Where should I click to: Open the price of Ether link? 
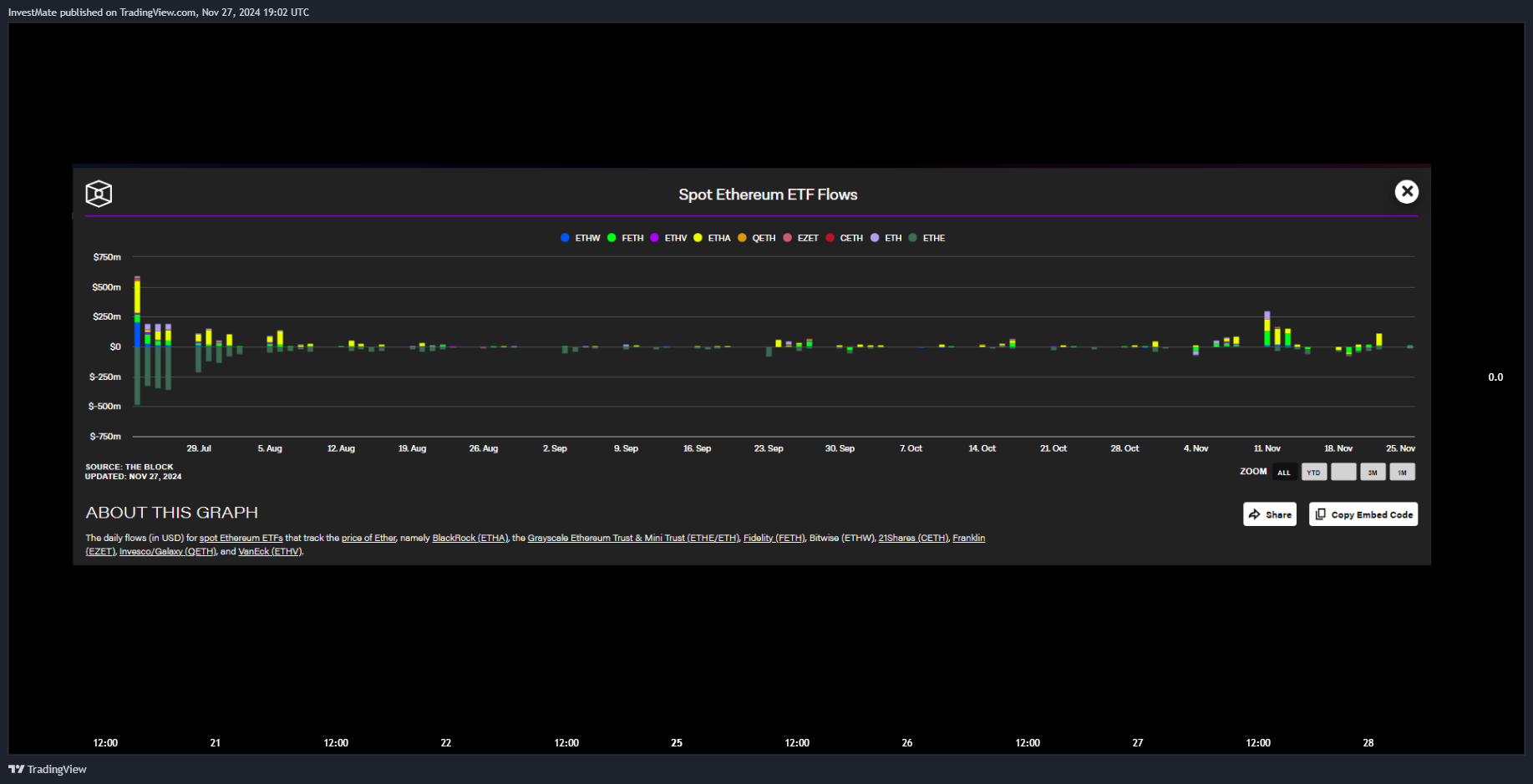[368, 538]
